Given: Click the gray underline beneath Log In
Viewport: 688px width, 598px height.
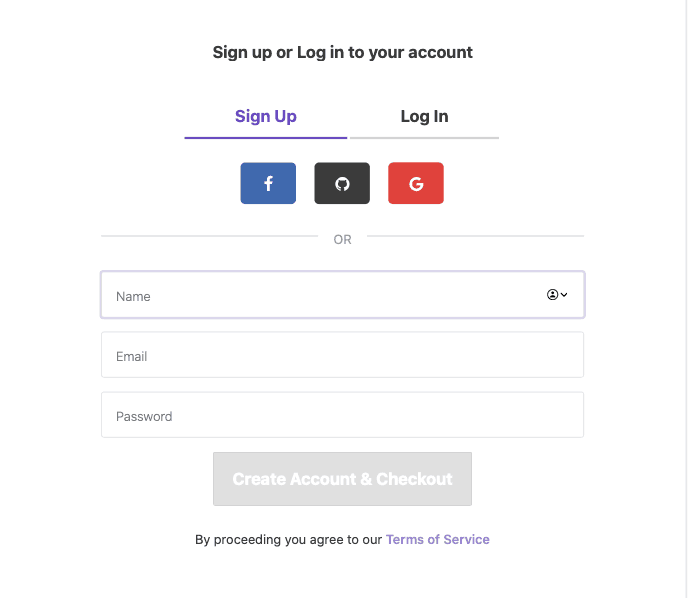Looking at the screenshot, I should [424, 138].
